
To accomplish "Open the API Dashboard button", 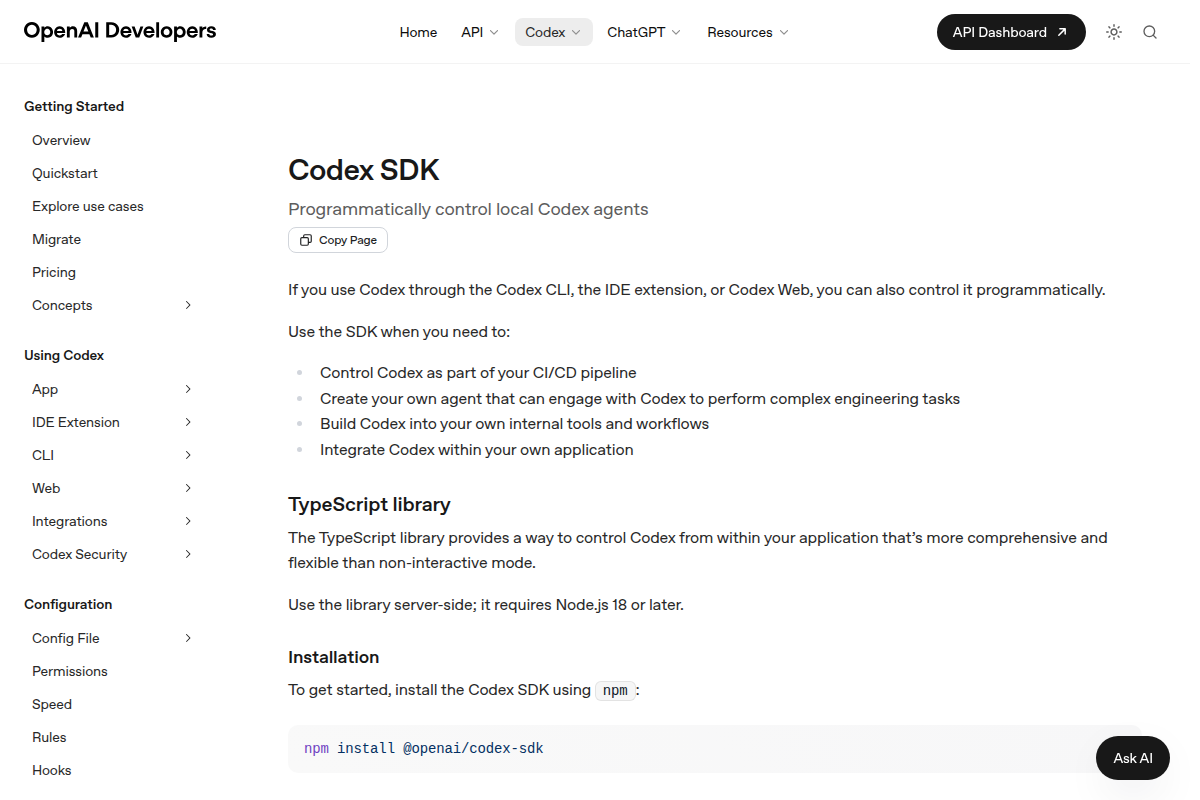I will [1011, 32].
